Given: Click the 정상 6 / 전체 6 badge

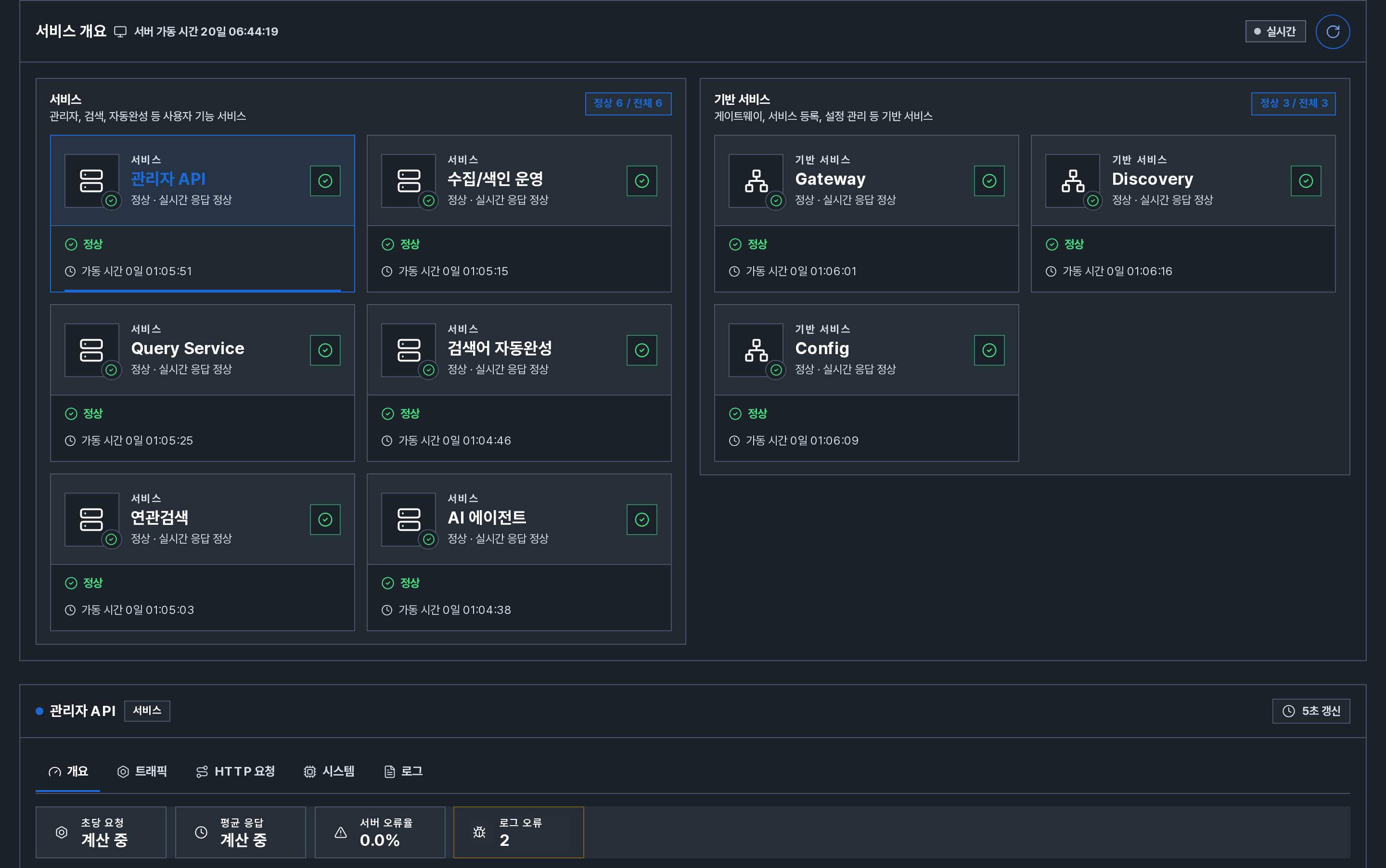Looking at the screenshot, I should (628, 103).
